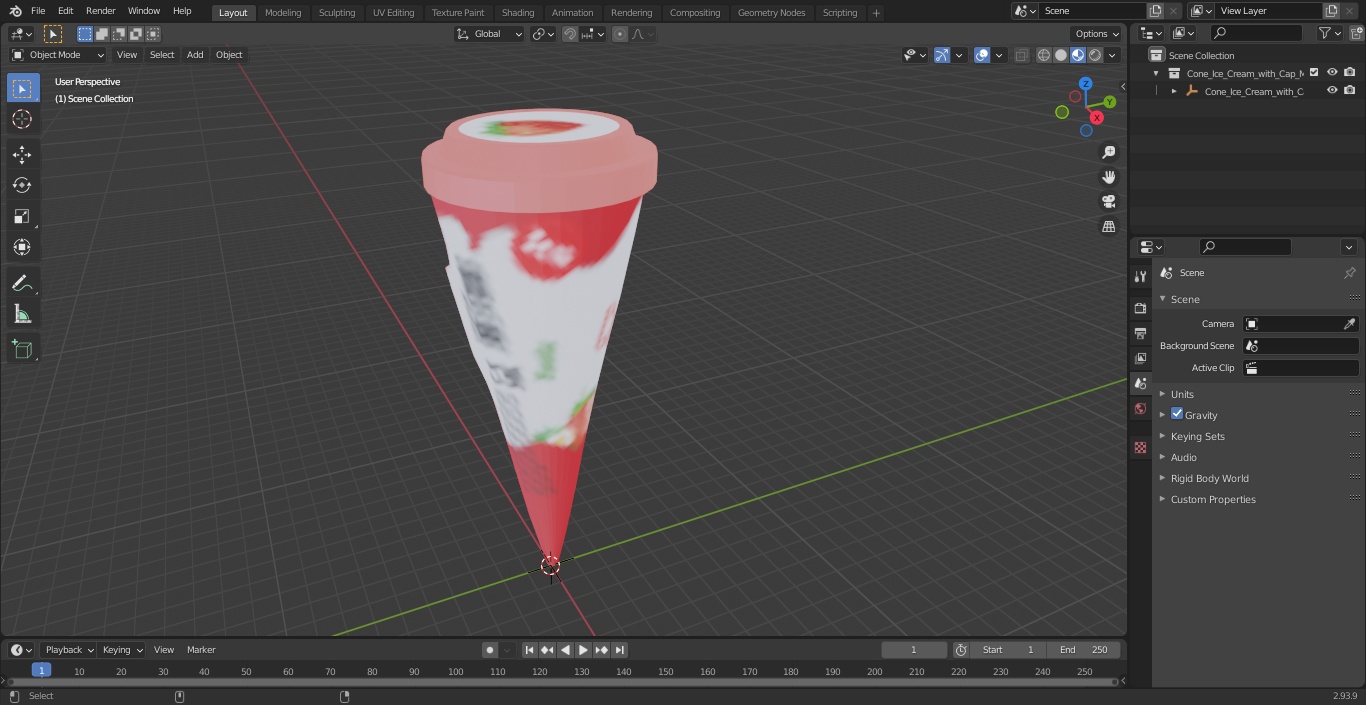The image size is (1366, 705).
Task: Choose the Measure tool
Action: click(22, 314)
